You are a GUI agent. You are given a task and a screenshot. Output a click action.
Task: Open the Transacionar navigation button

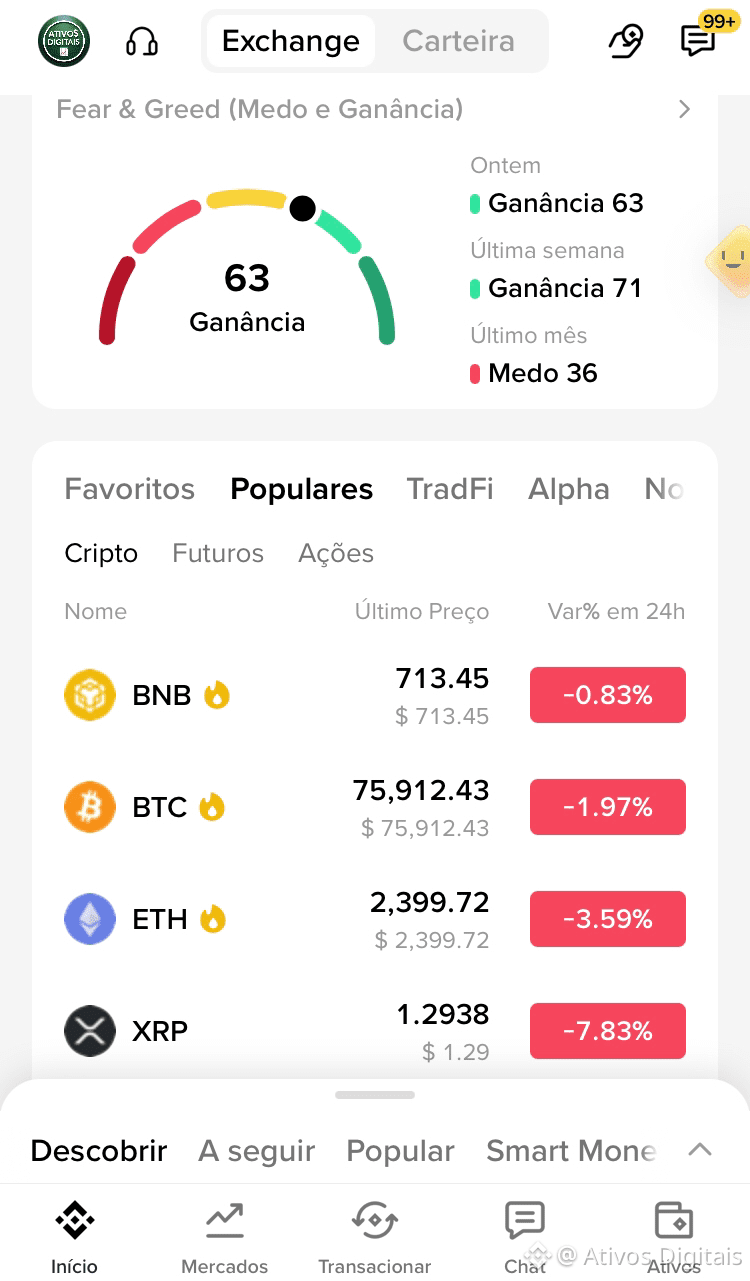click(375, 1239)
